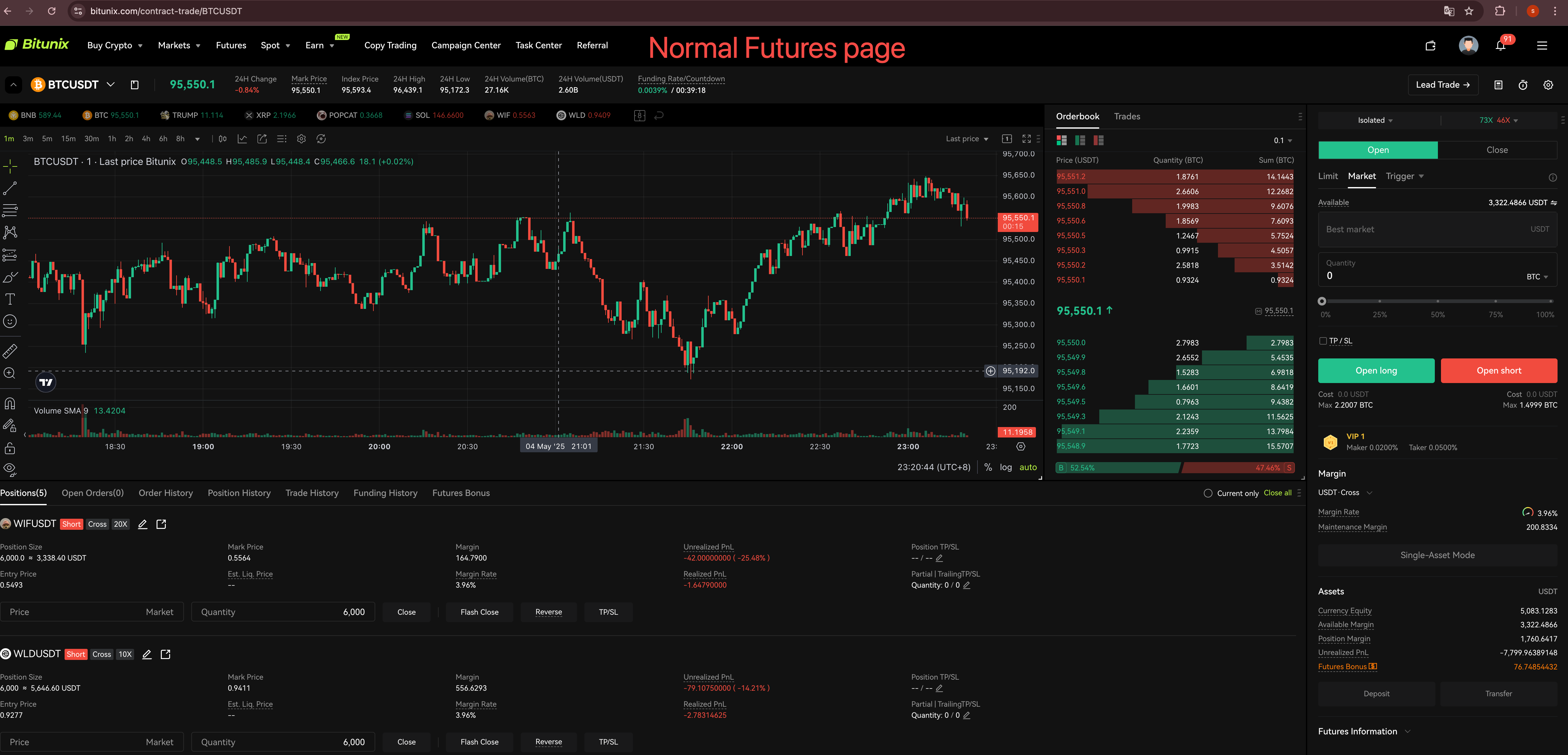Switch to the Close tab
The width and height of the screenshot is (1568, 755).
click(1497, 150)
